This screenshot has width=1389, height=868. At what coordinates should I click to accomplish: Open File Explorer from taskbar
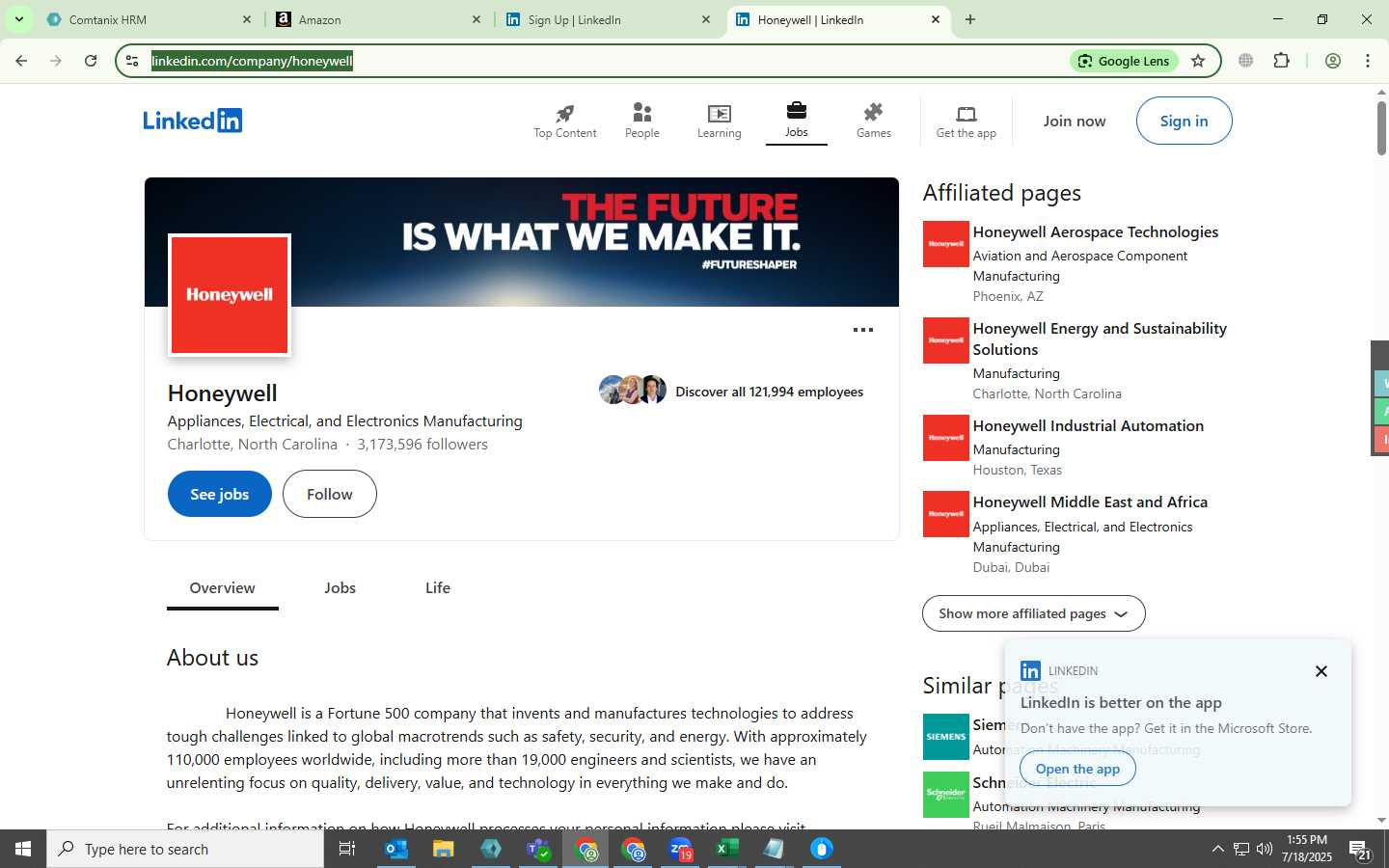(x=443, y=849)
